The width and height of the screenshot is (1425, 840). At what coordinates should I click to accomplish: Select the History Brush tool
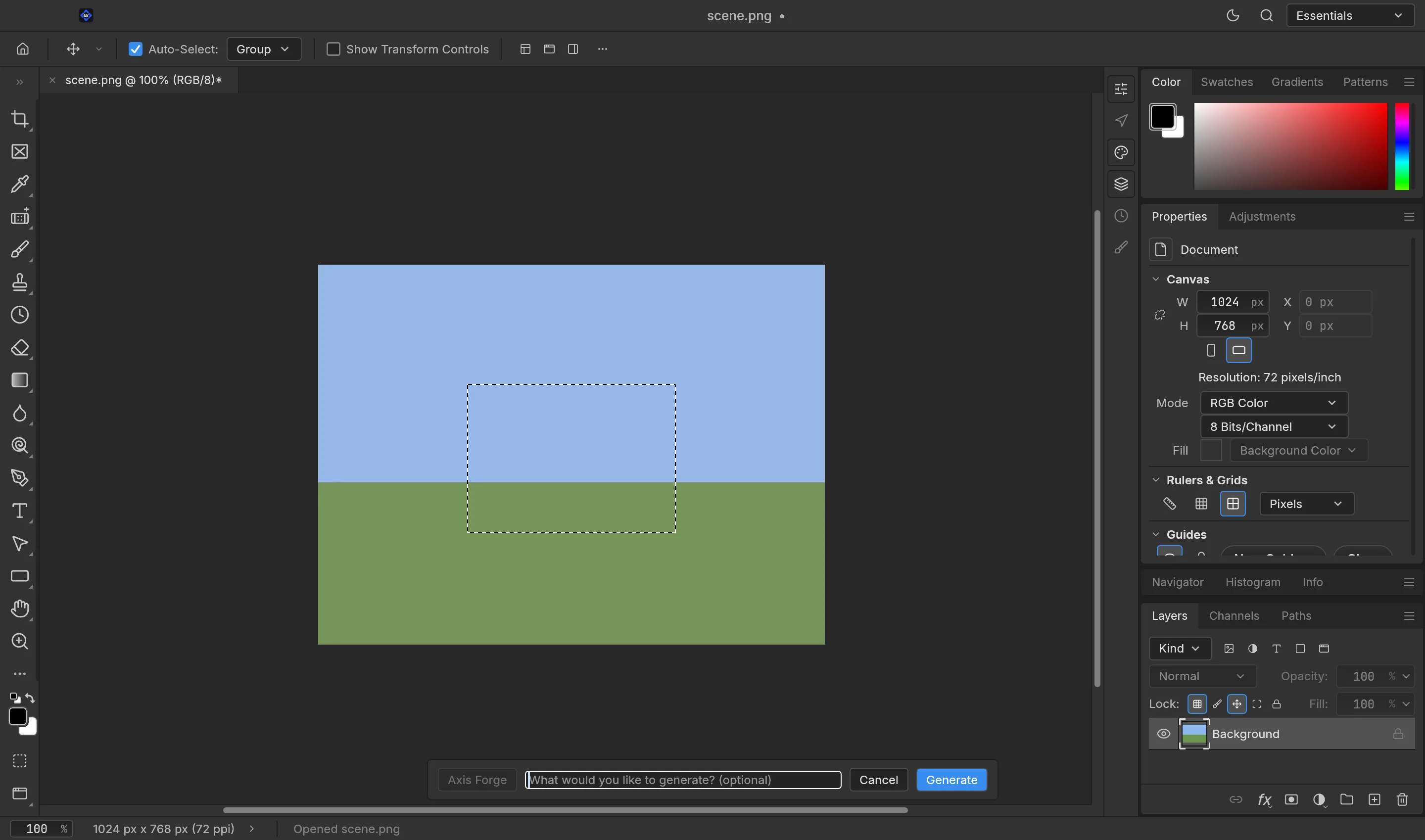20,315
